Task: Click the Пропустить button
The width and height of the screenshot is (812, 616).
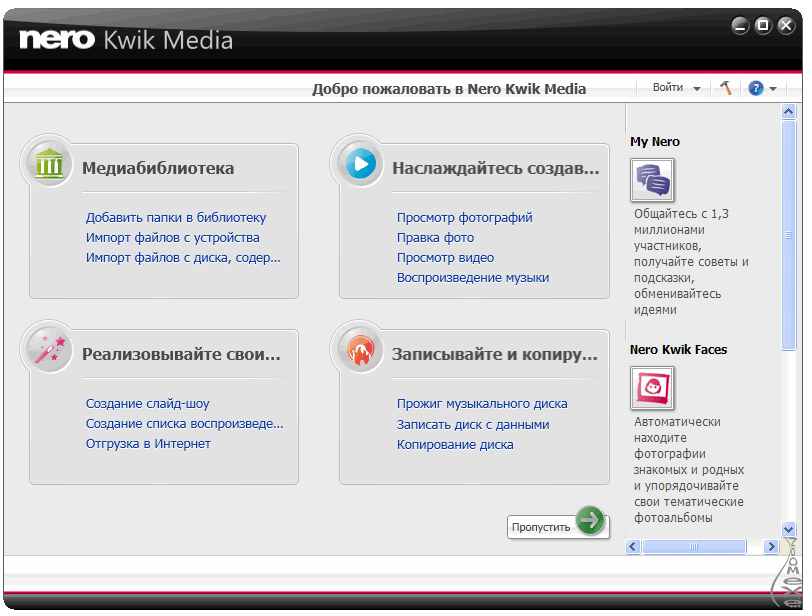Action: tap(557, 526)
